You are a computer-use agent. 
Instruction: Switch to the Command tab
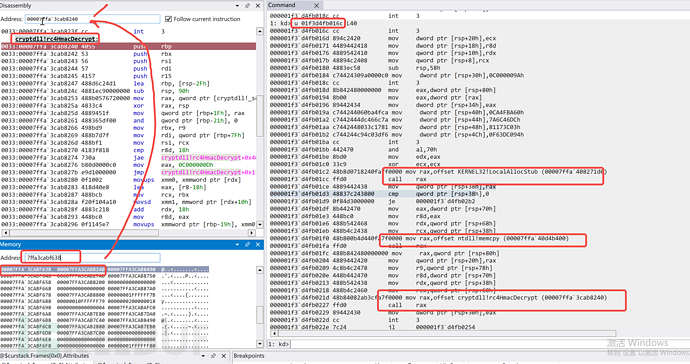click(282, 5)
